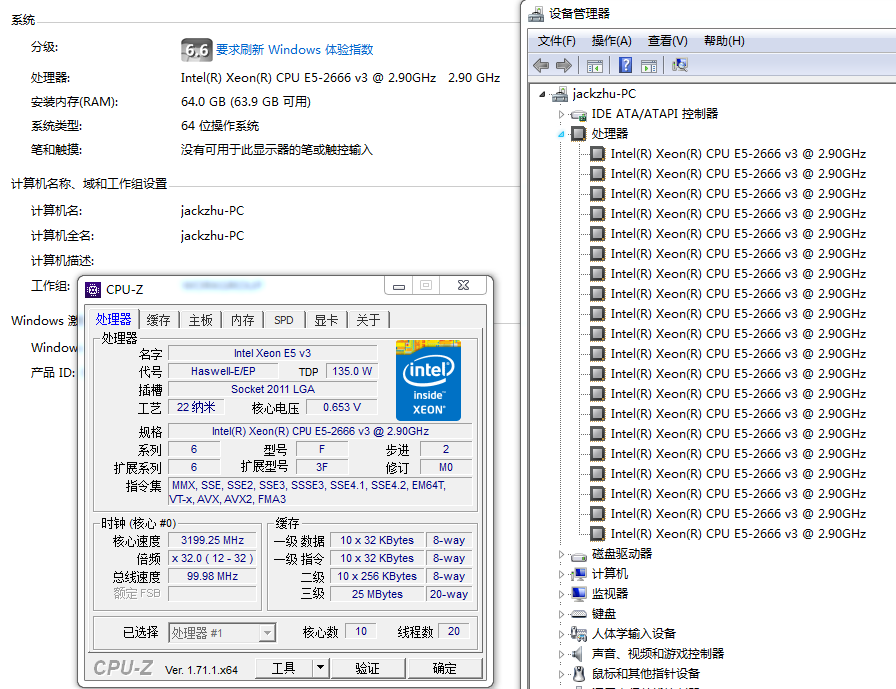This screenshot has height=689, width=896.
Task: Click the Socket 2011 LGA field
Action: click(x=273, y=390)
